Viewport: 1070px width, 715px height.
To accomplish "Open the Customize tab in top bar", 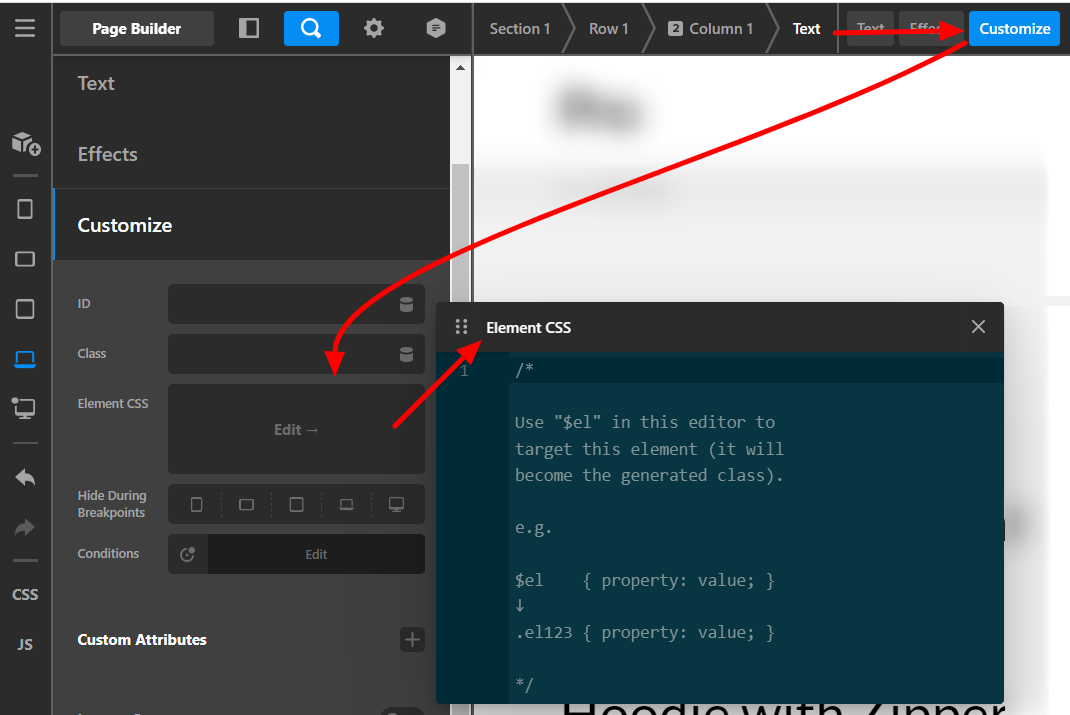I will point(1014,29).
